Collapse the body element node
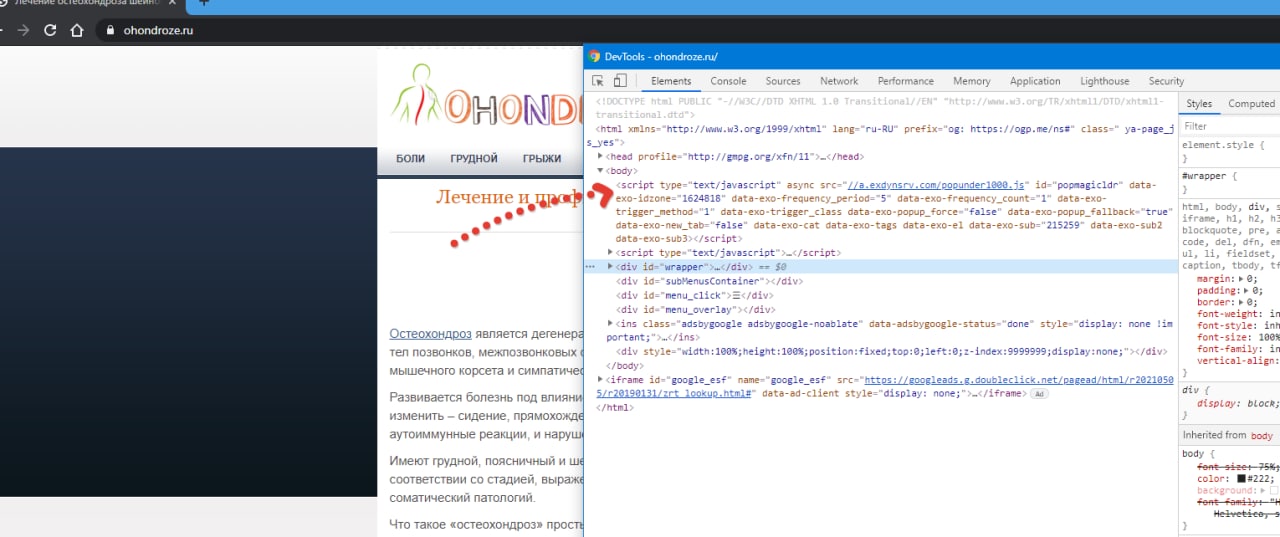The height and width of the screenshot is (537, 1280). (600, 171)
